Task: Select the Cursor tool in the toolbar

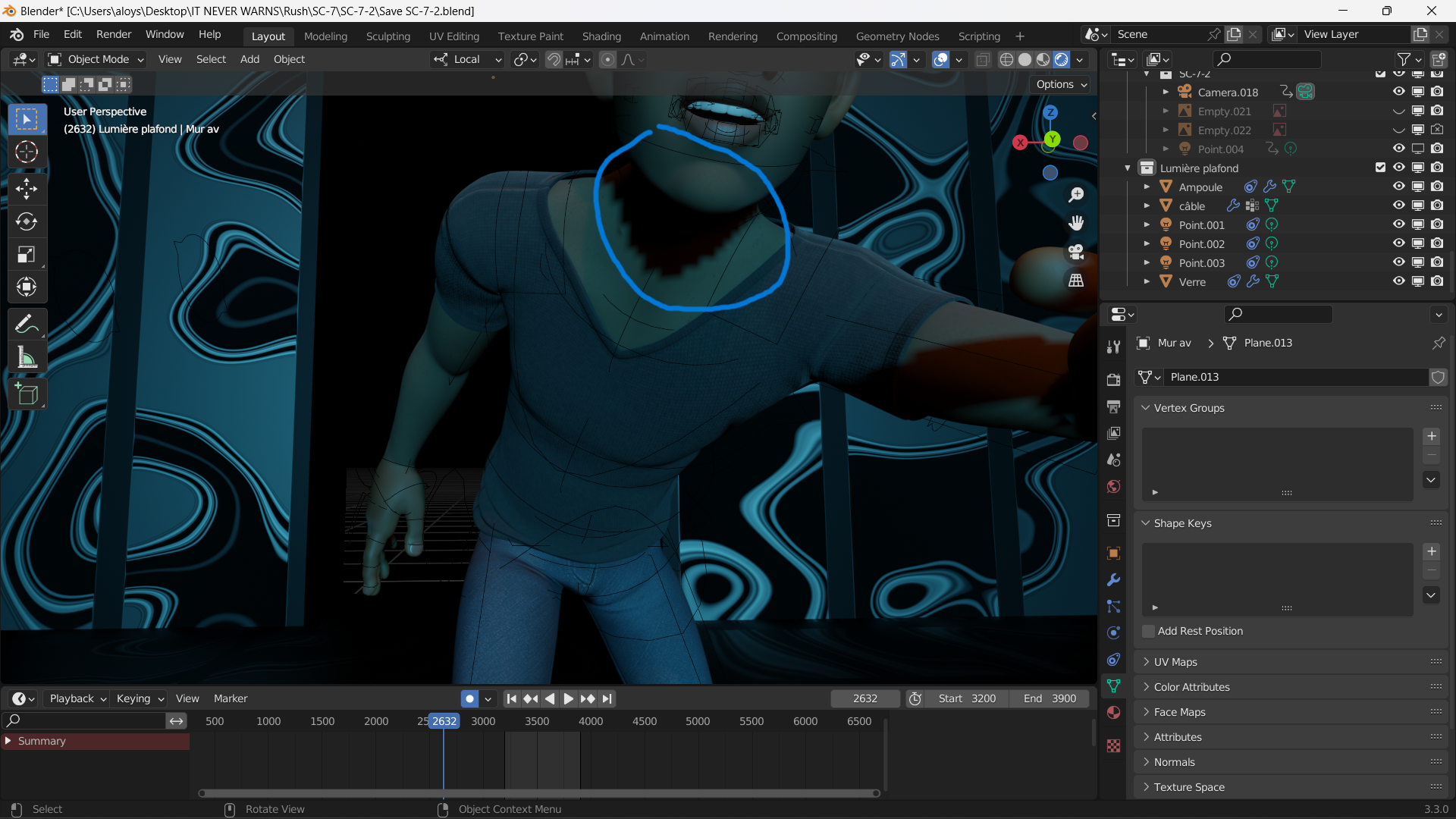Action: click(27, 152)
